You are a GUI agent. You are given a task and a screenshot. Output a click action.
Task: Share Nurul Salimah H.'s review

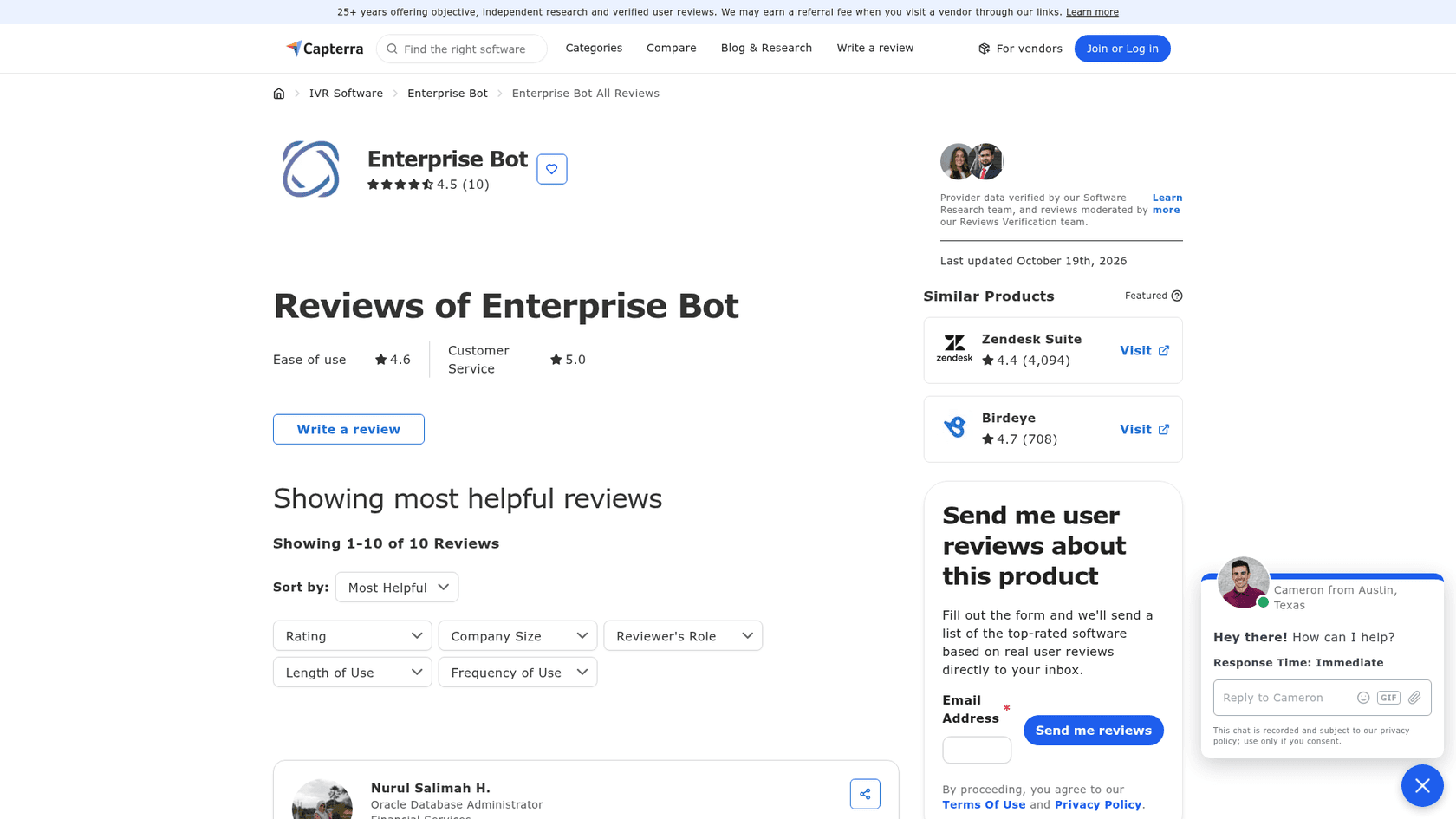pyautogui.click(x=865, y=794)
